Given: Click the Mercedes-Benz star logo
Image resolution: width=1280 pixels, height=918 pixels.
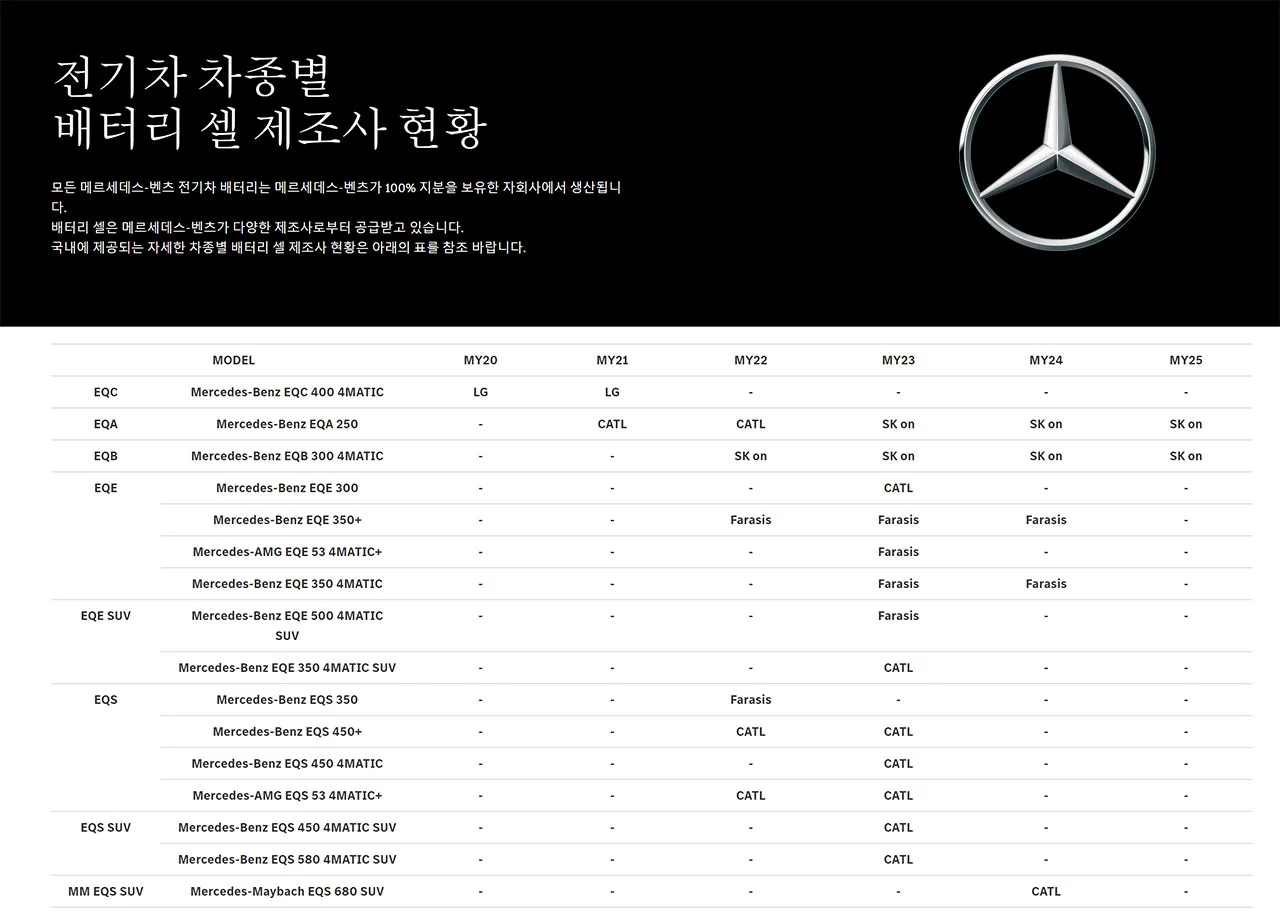Looking at the screenshot, I should click(1057, 153).
